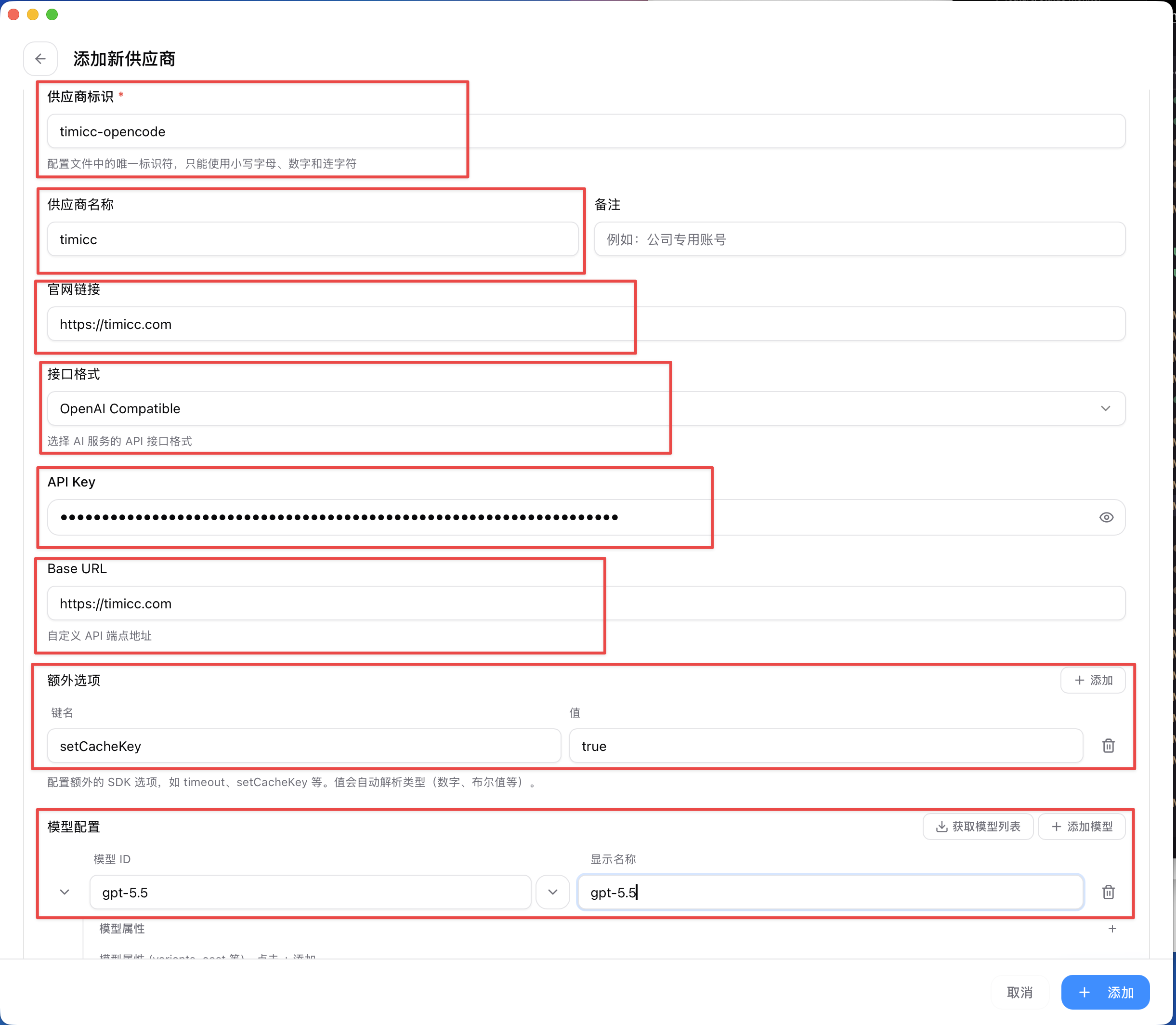1176x1025 pixels.
Task: Go back using the arrow button
Action: [x=40, y=59]
